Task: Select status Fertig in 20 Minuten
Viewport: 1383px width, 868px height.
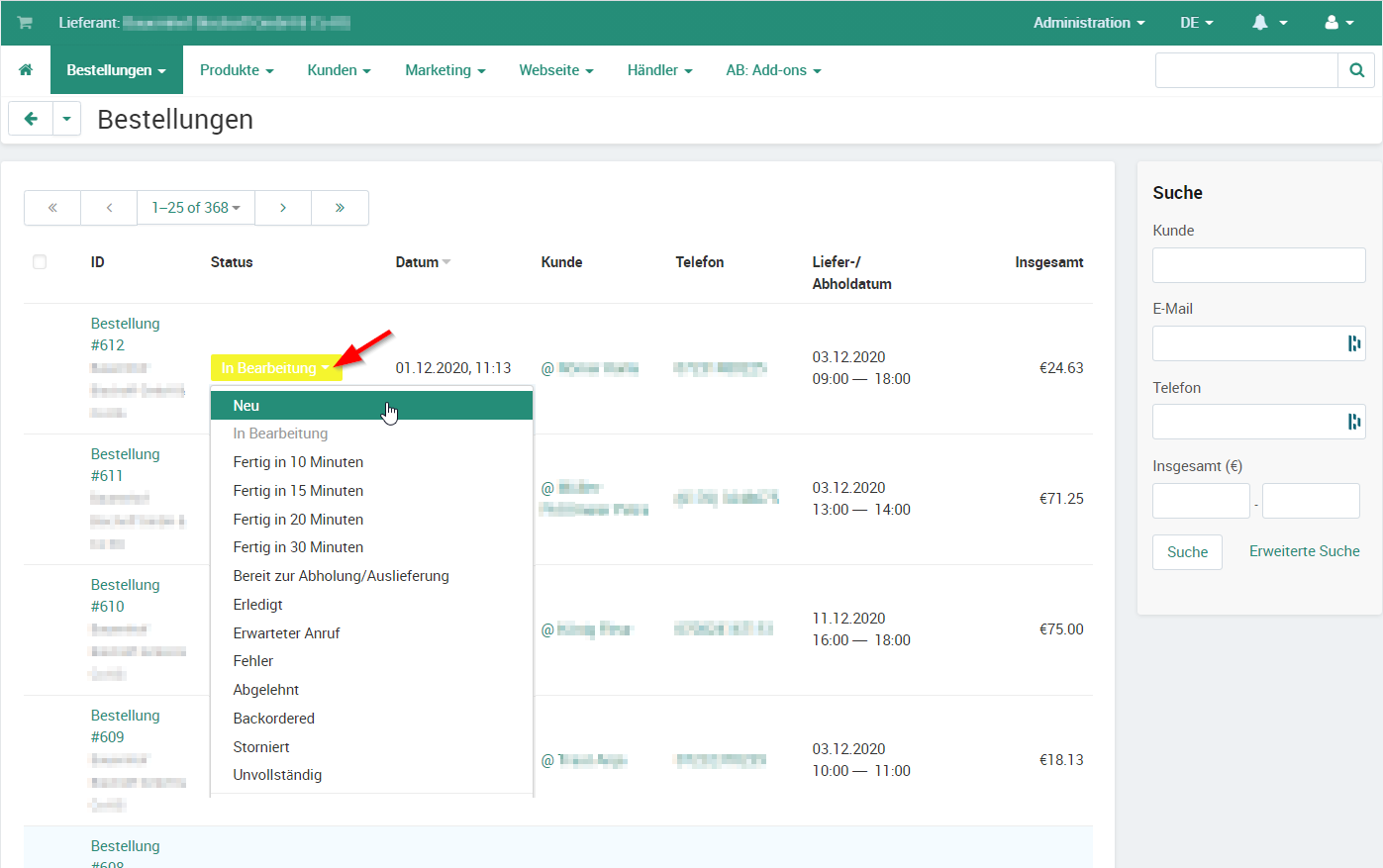Action: [x=372, y=520]
